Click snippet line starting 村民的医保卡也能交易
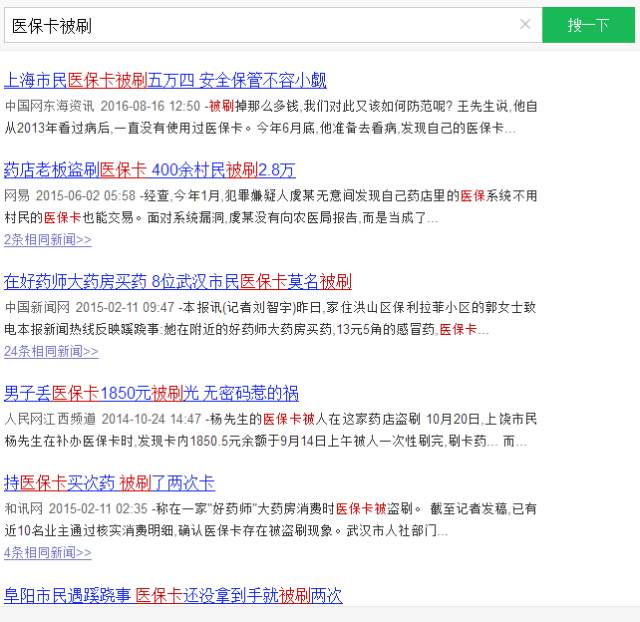The height and width of the screenshot is (622, 640). point(221,218)
